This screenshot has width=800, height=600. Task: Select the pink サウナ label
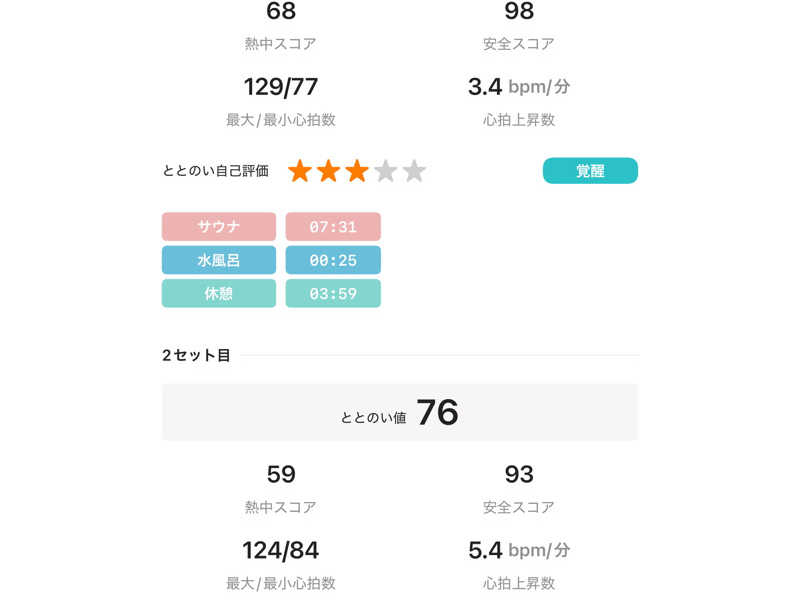218,226
